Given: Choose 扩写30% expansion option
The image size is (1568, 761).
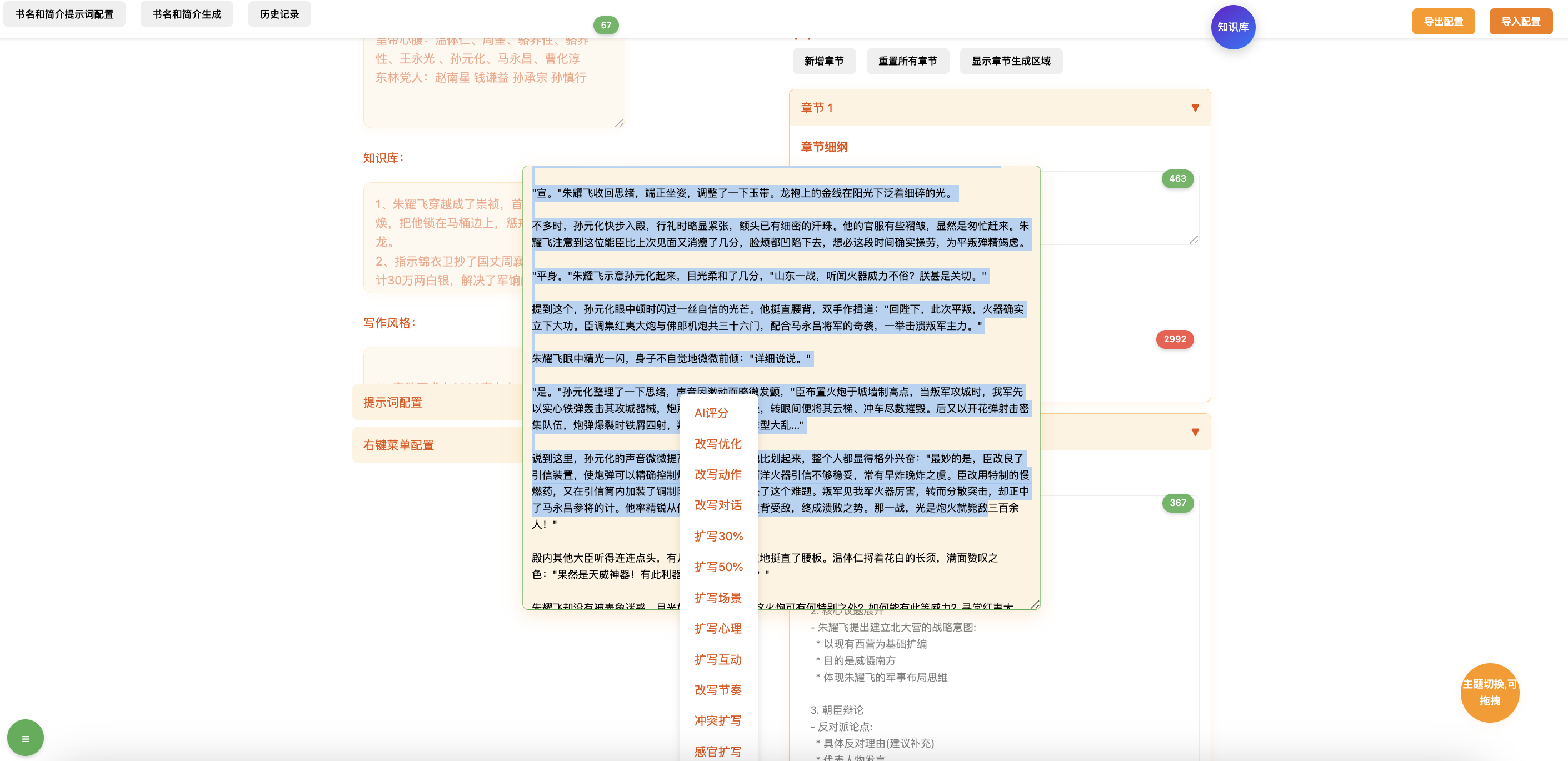Looking at the screenshot, I should 719,536.
